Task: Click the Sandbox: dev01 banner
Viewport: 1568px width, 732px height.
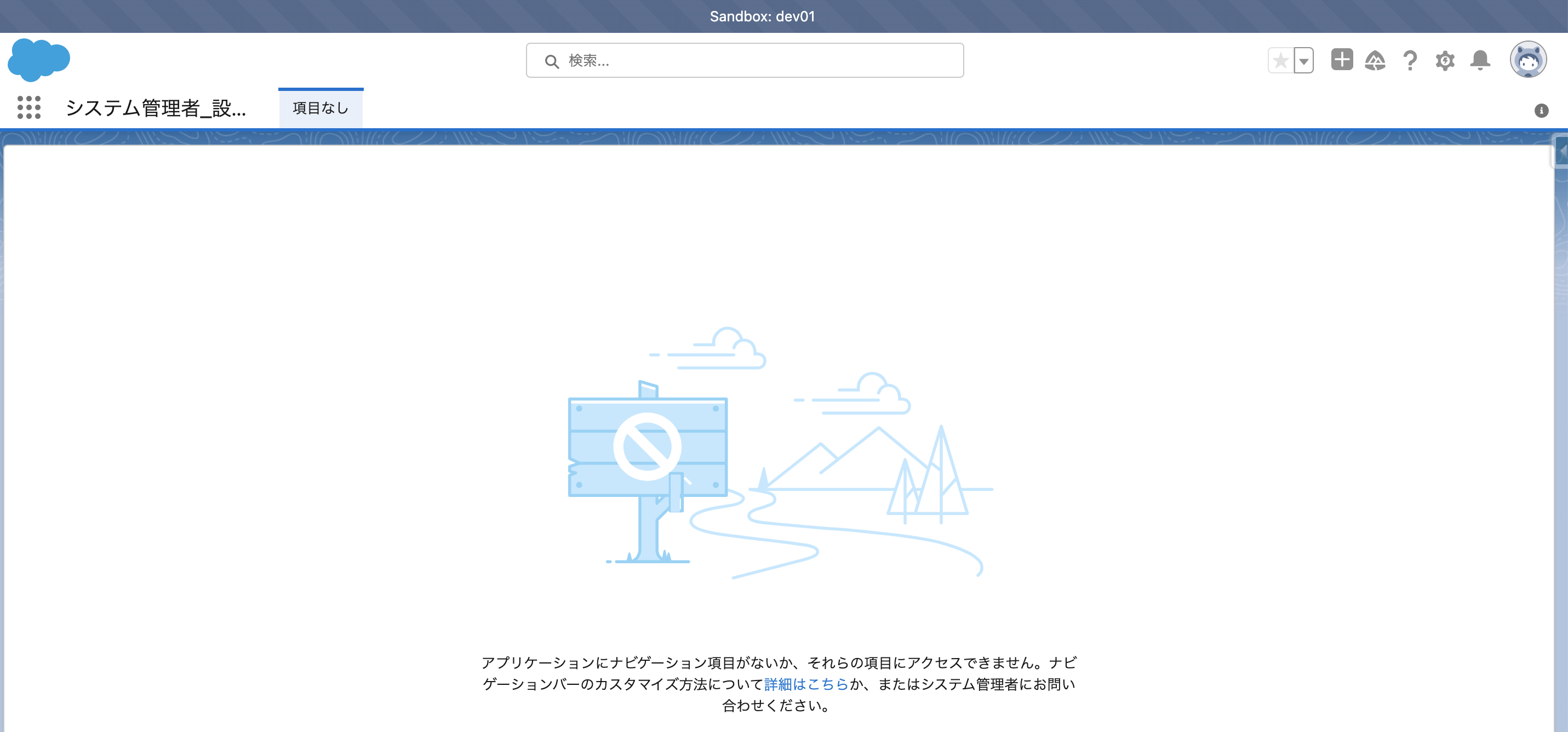Action: pyautogui.click(x=764, y=16)
